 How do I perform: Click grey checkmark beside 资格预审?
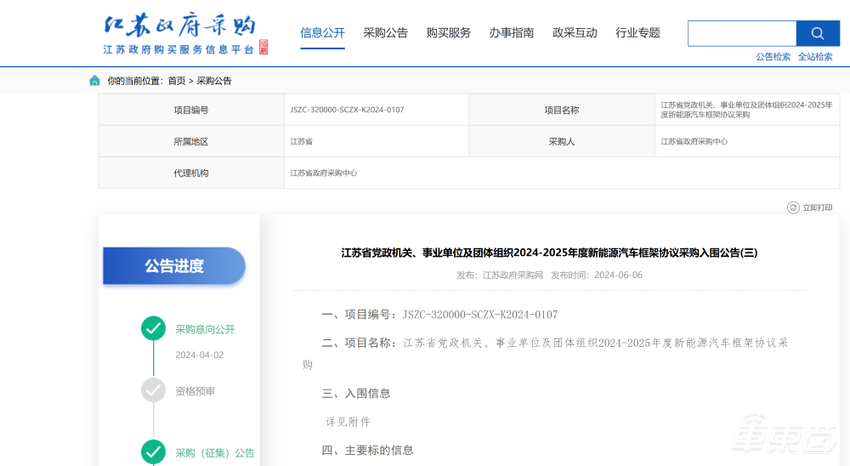pyautogui.click(x=153, y=390)
